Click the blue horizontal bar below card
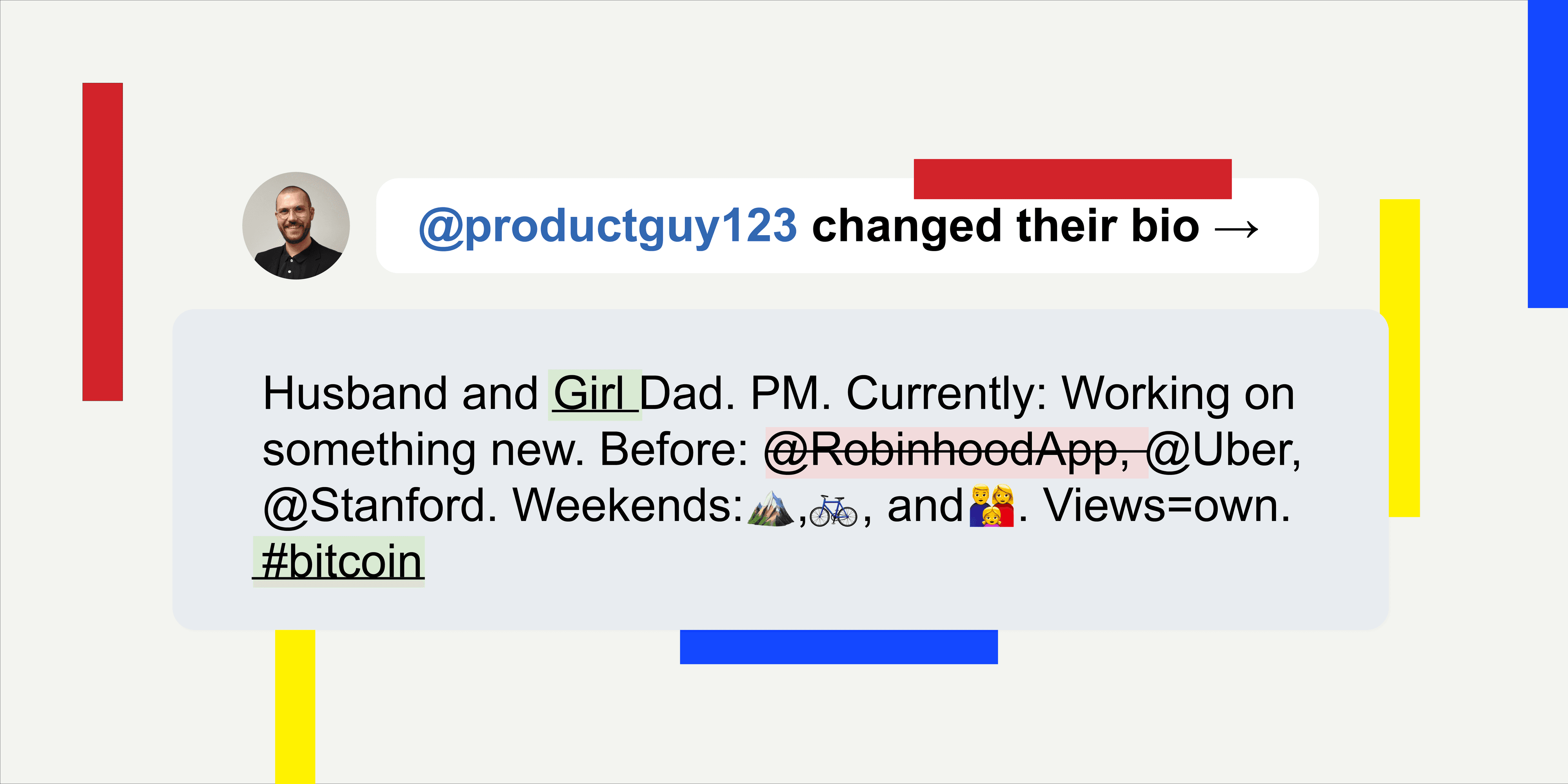The width and height of the screenshot is (1568, 784). [x=839, y=646]
